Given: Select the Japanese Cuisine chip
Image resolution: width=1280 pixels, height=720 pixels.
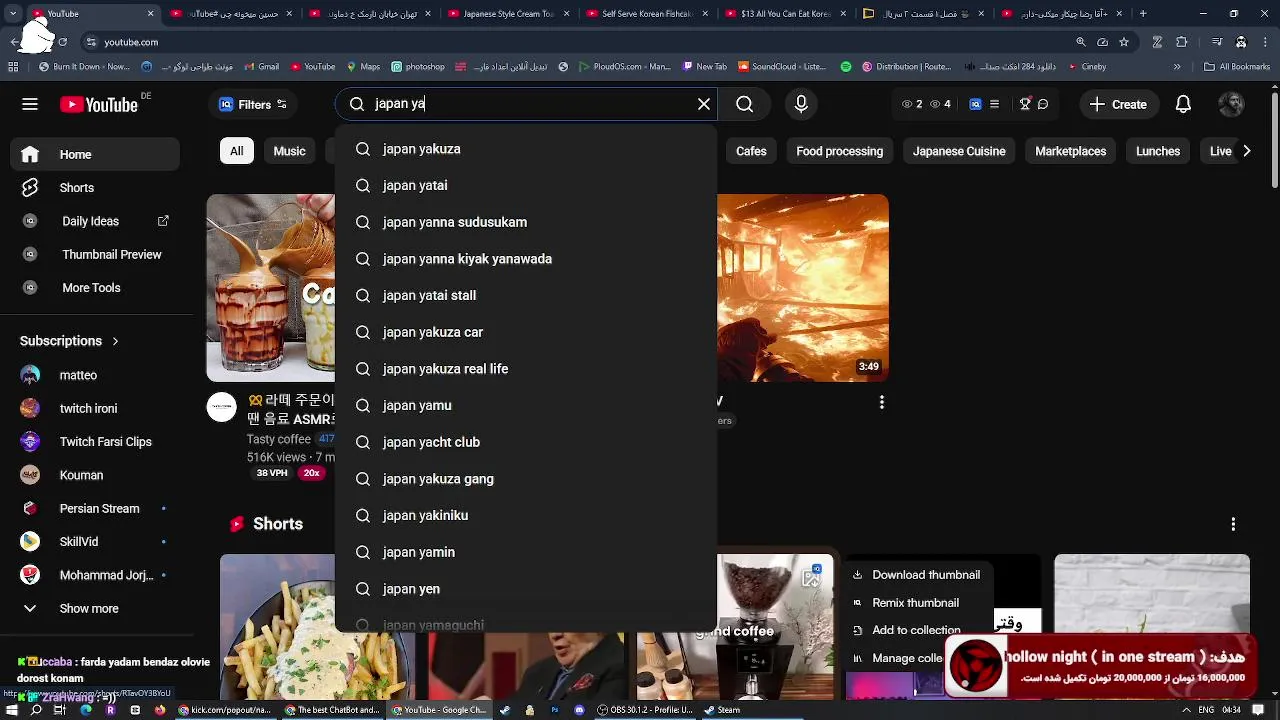Looking at the screenshot, I should tap(959, 151).
